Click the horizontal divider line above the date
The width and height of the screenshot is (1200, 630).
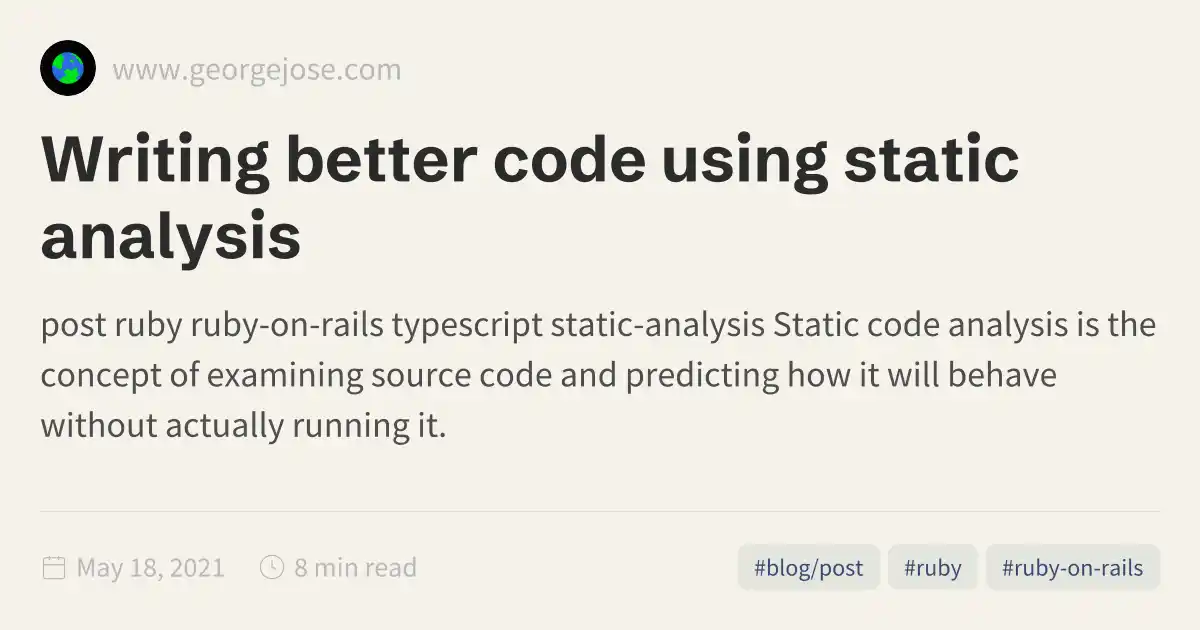click(600, 511)
